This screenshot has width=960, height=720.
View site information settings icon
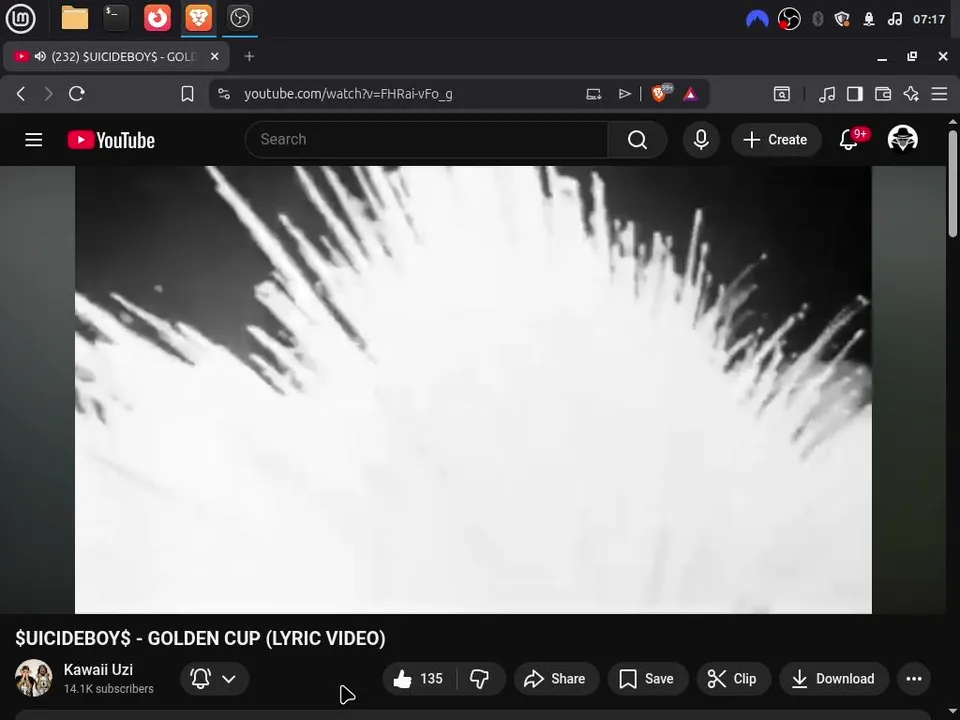pos(224,94)
